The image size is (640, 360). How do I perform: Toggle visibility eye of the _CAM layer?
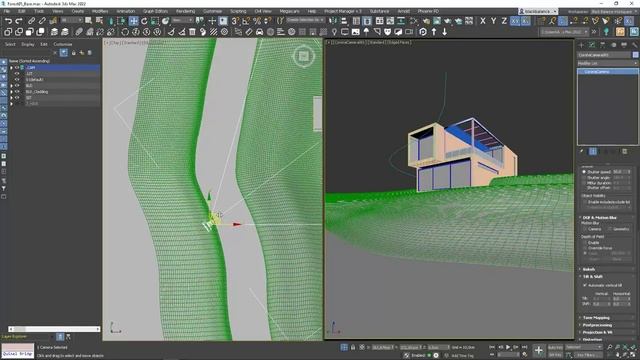pos(17,68)
